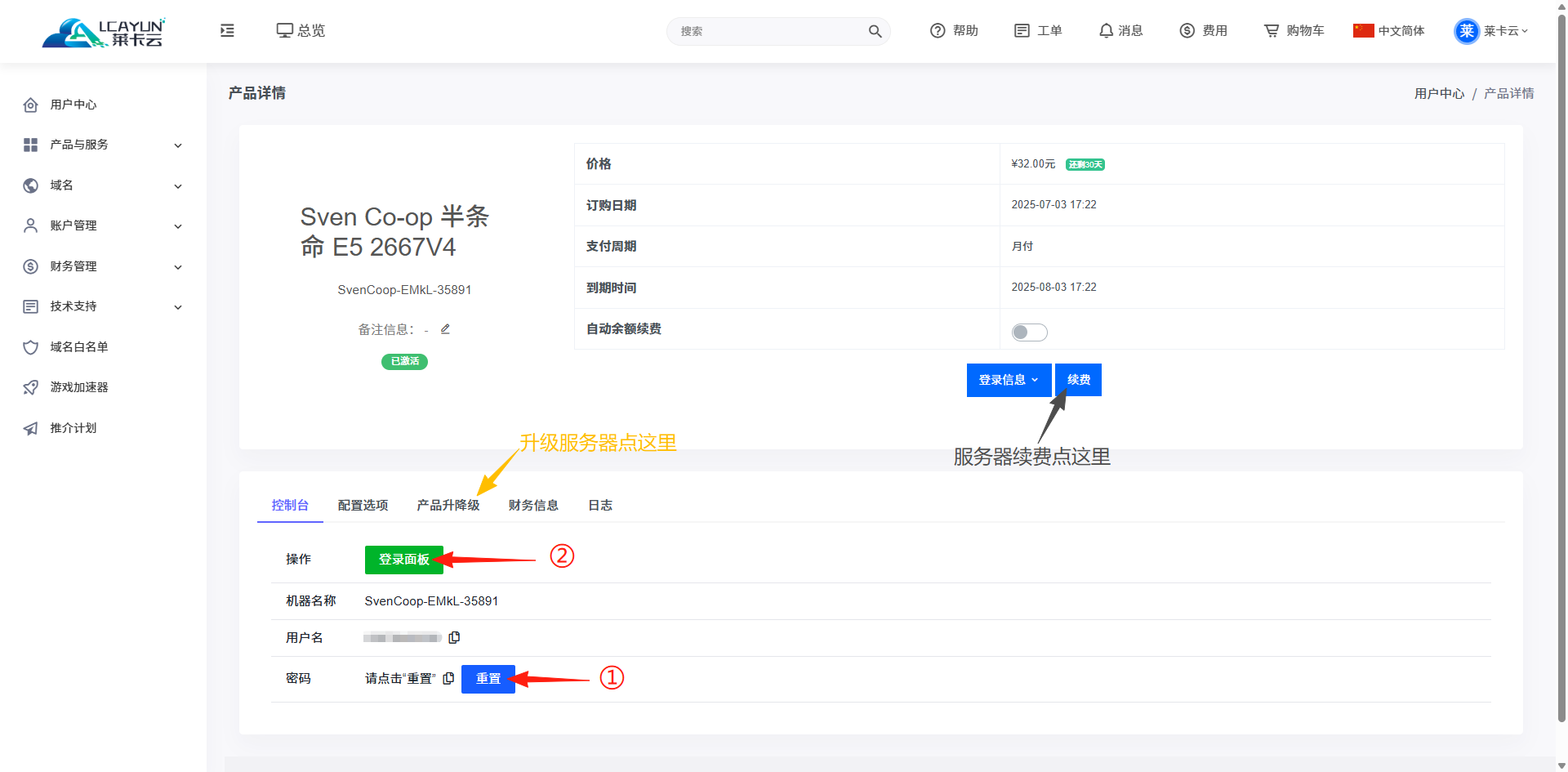Click the 2025-08-03 17:22 expiry time
Screen dimensions: 1568x772
coord(1053,287)
